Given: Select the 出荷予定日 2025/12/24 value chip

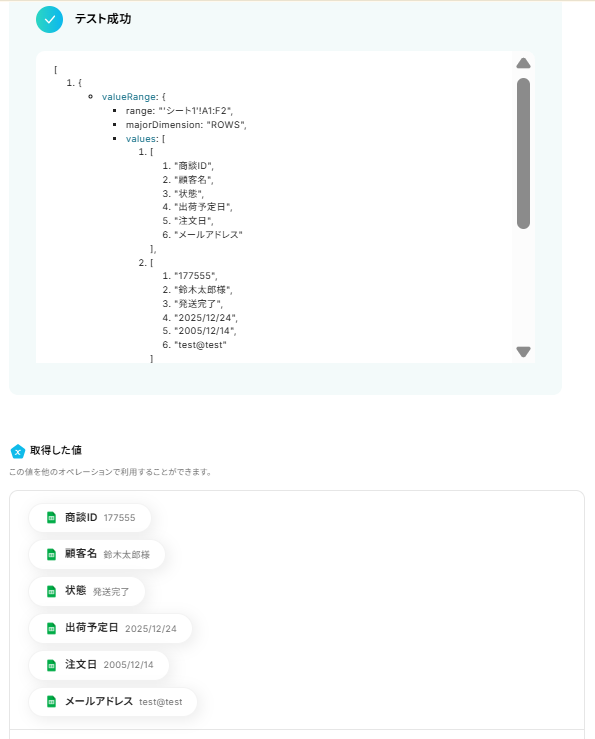Looking at the screenshot, I should (x=110, y=628).
